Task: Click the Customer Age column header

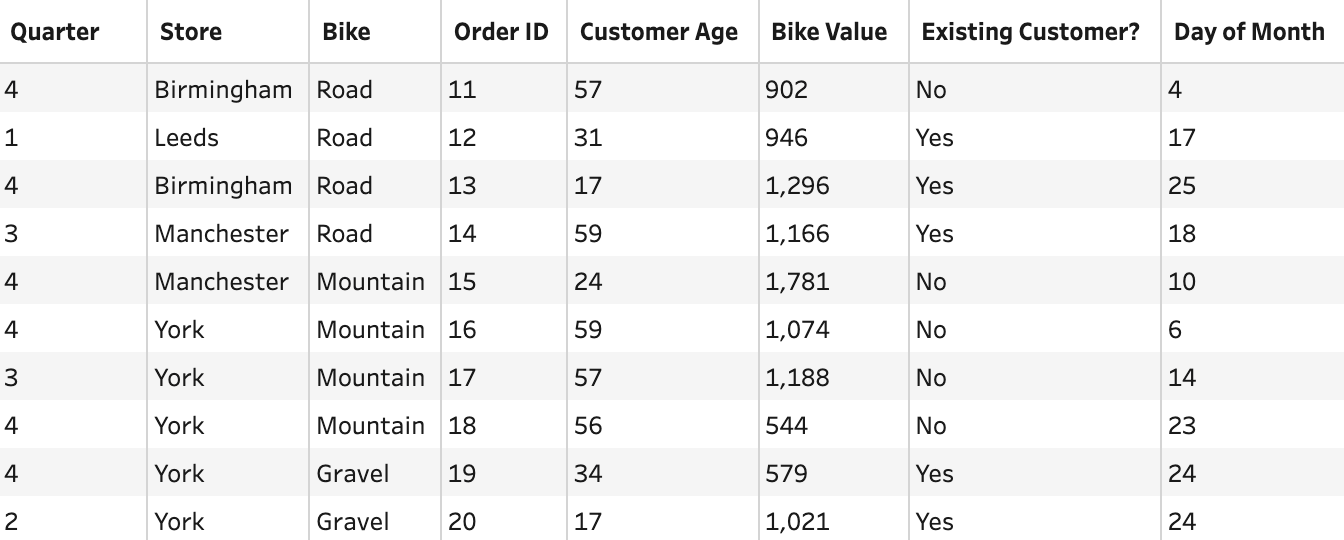Action: pyautogui.click(x=659, y=32)
